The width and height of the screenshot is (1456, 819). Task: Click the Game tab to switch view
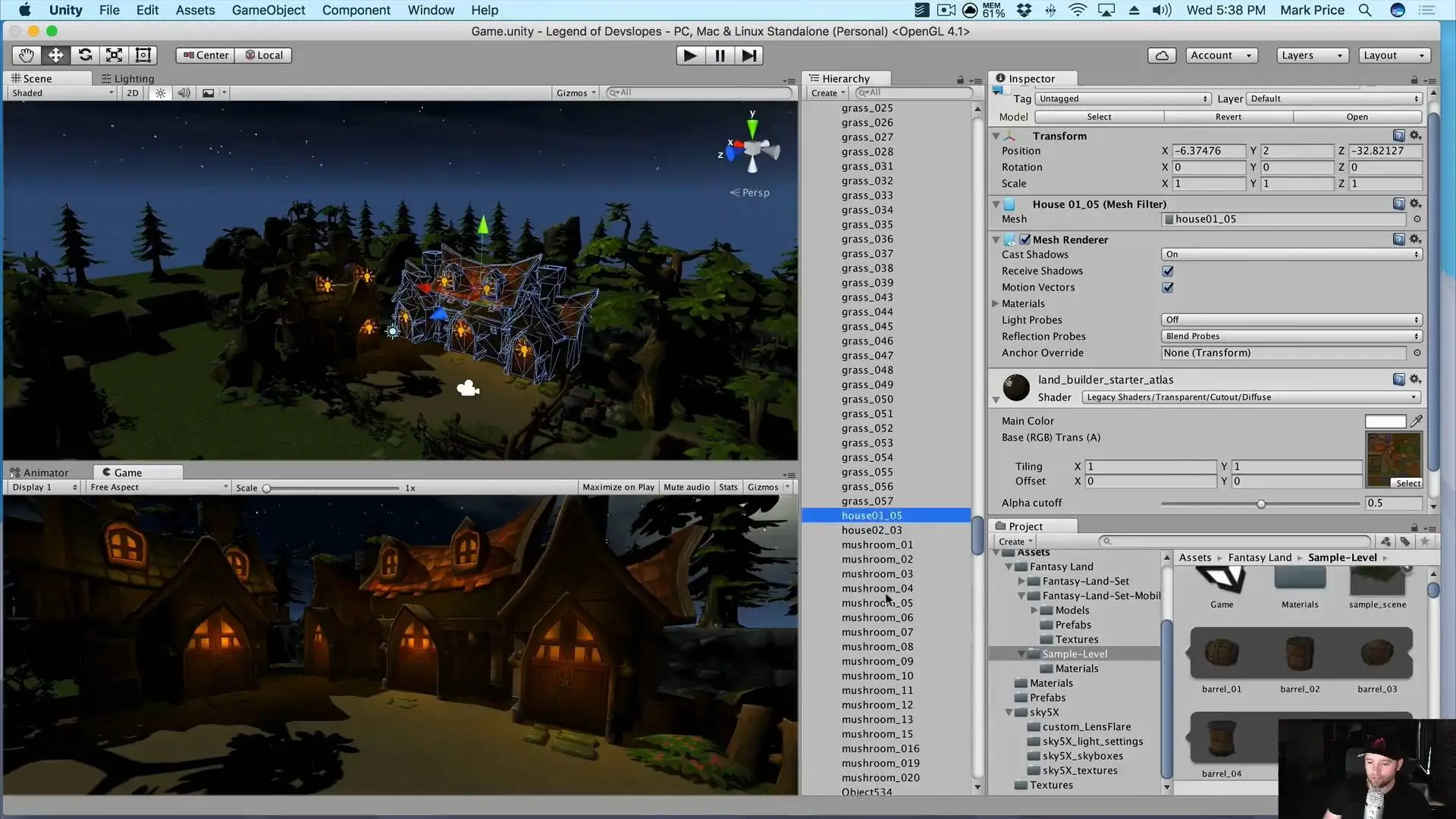[127, 472]
